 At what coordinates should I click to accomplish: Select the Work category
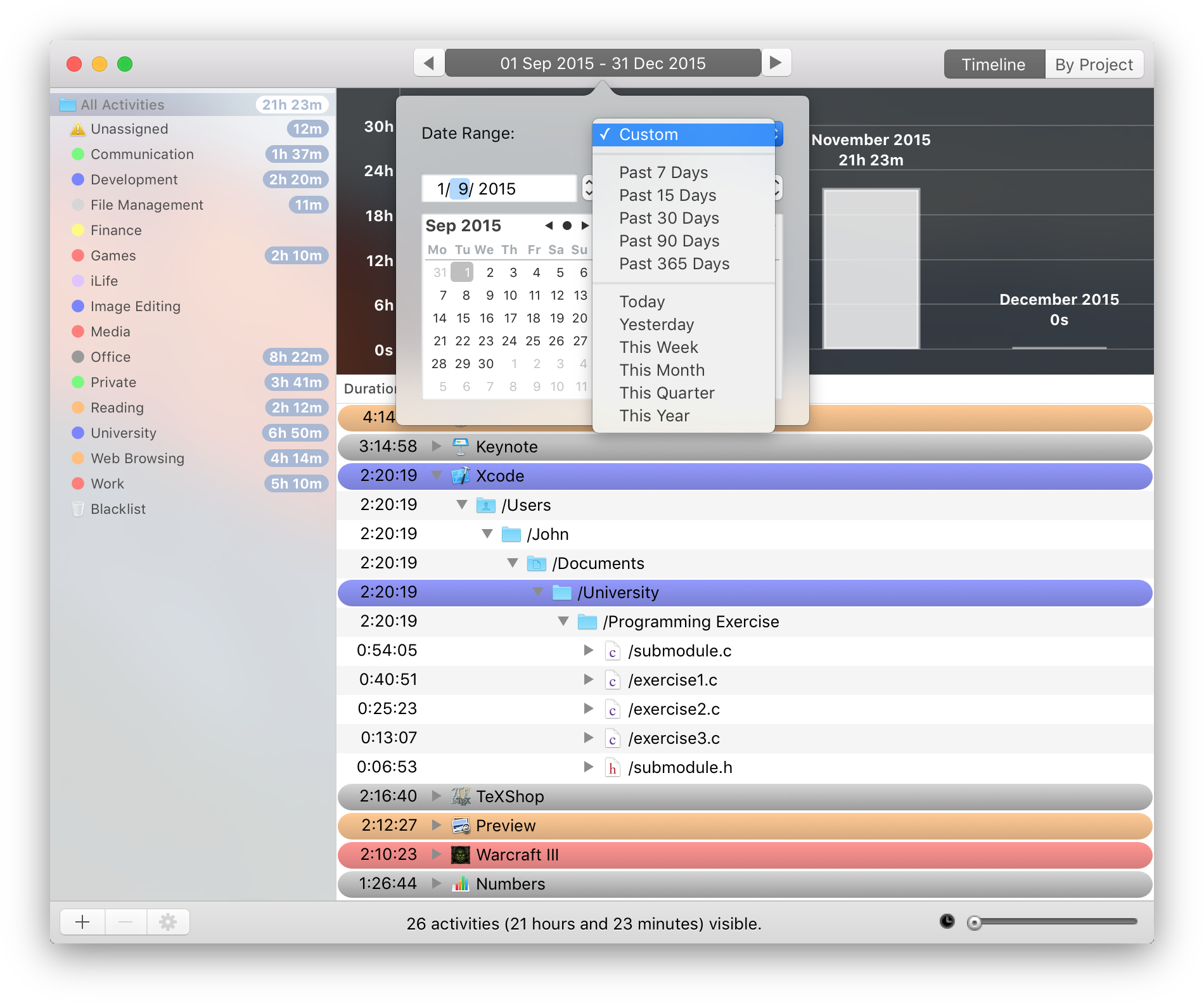[193, 483]
